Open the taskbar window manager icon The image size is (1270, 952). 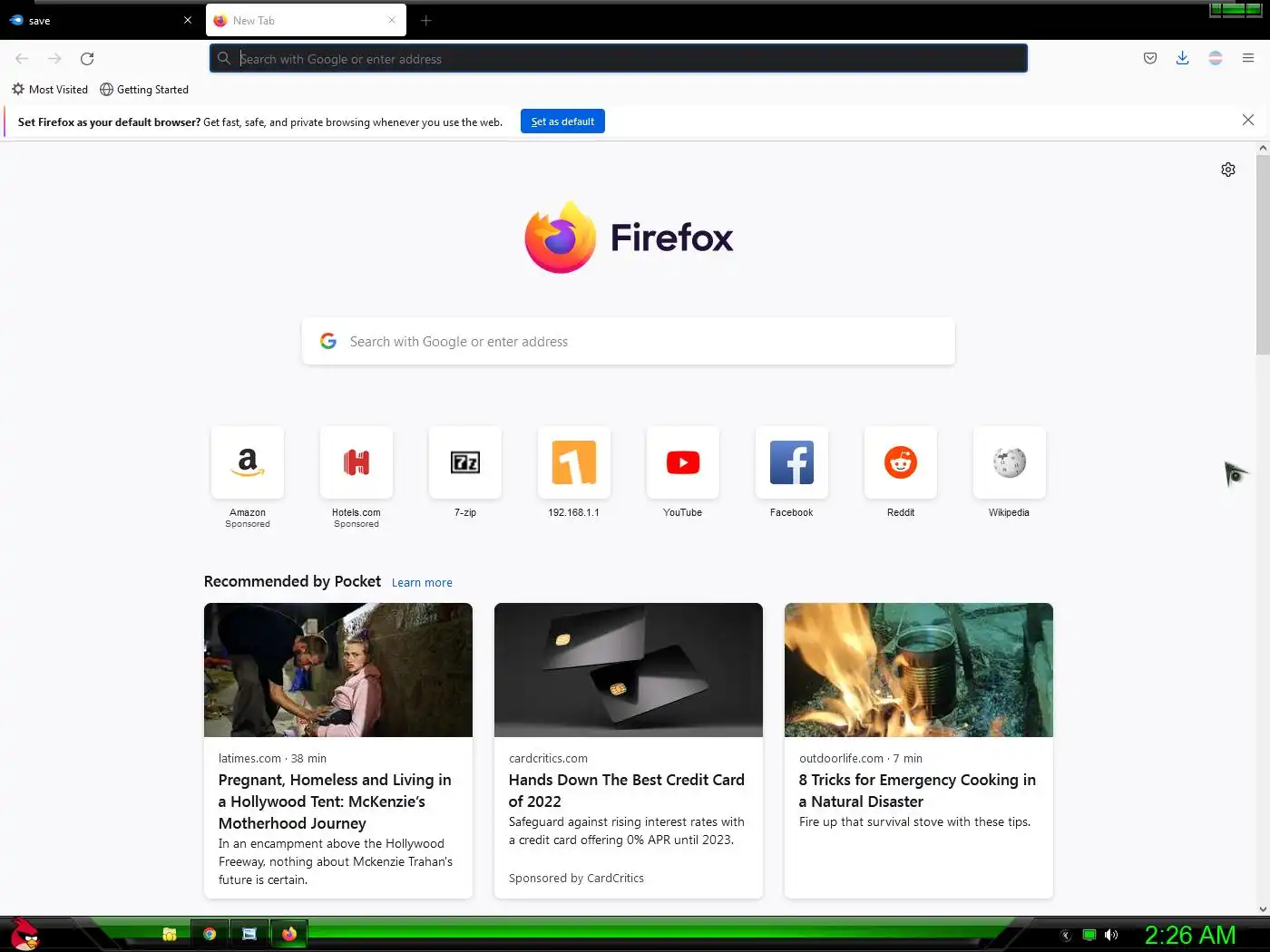249,934
